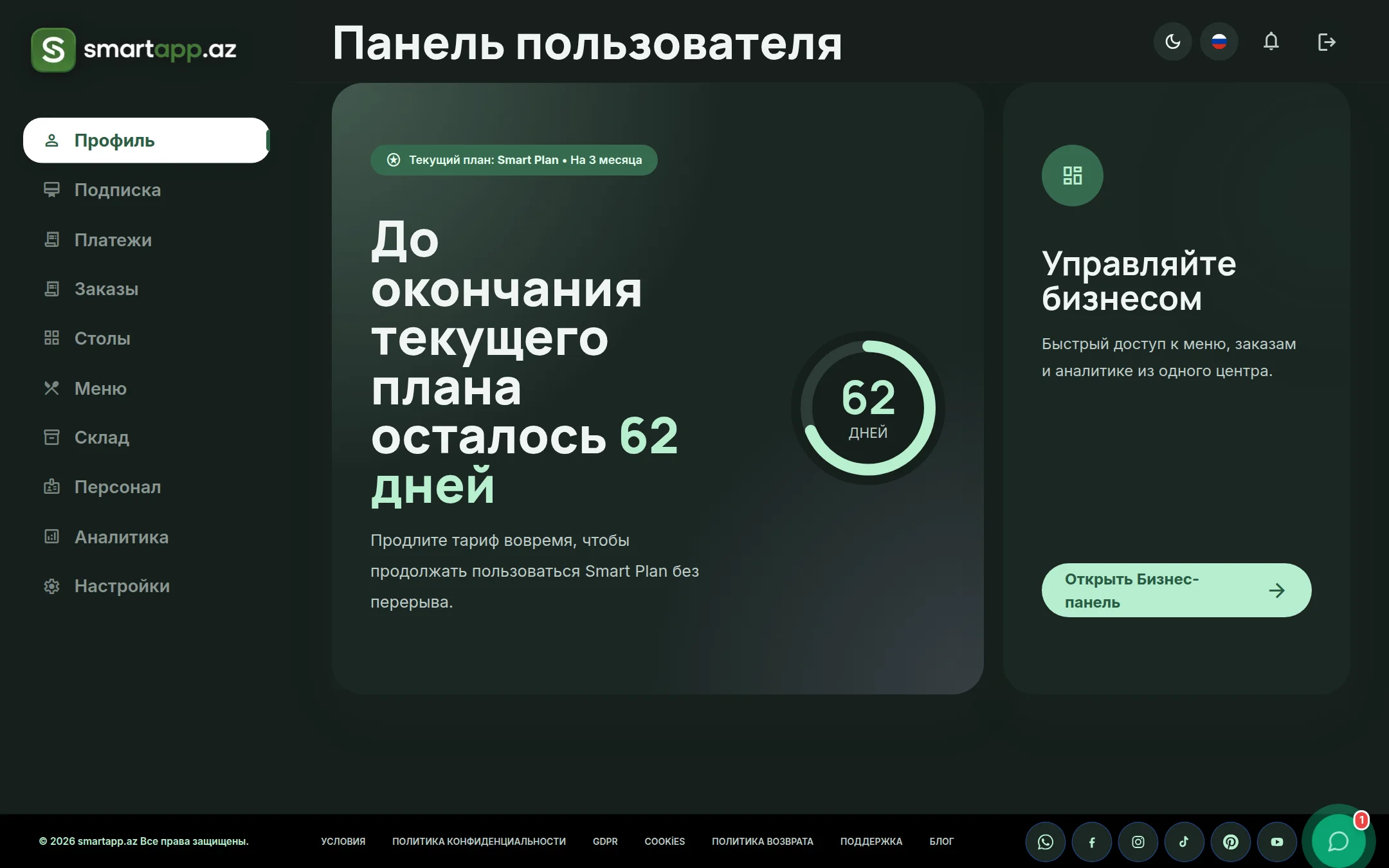This screenshot has height=868, width=1389.
Task: Click the smartapp.az logo
Action: (134, 50)
